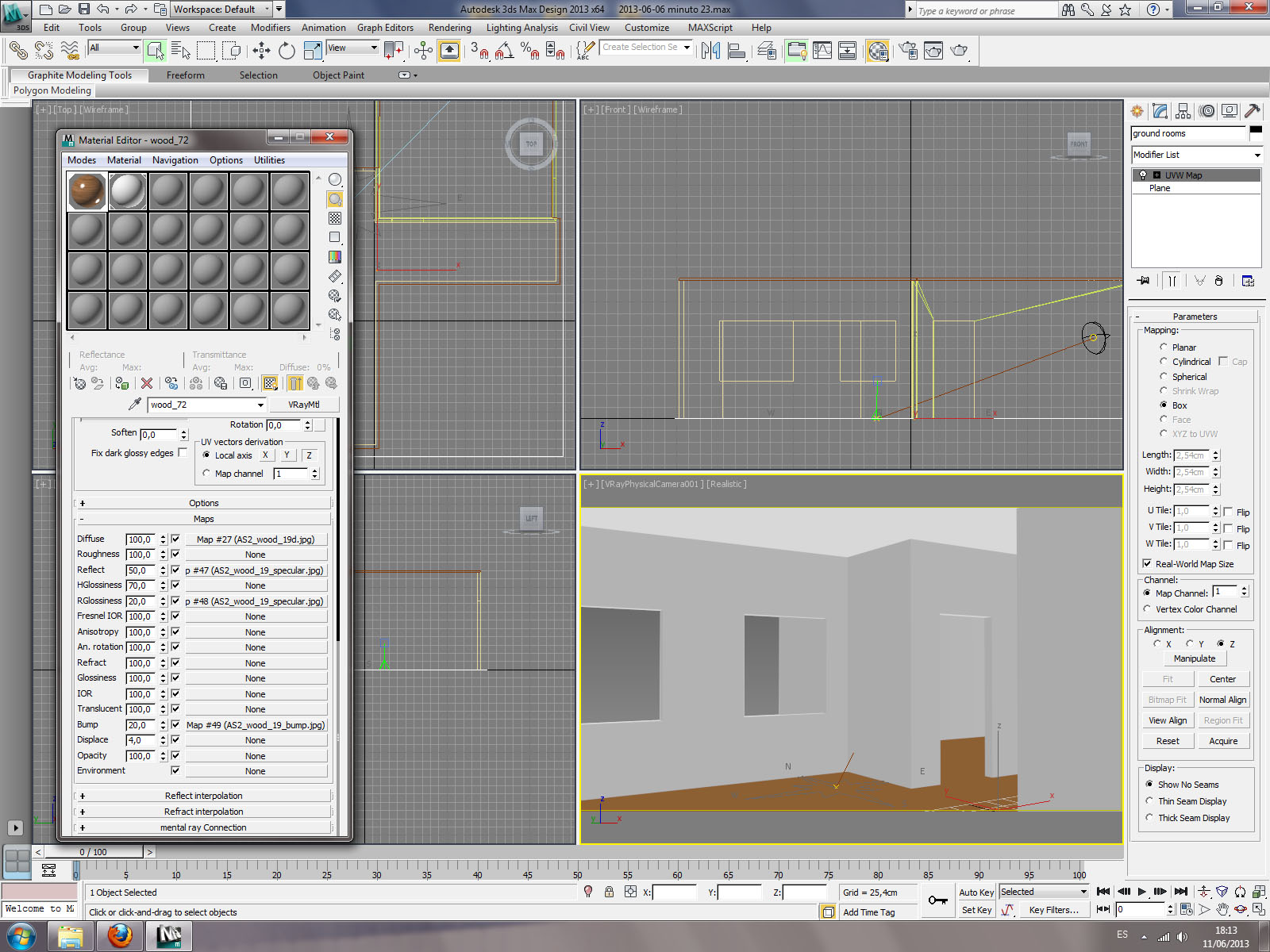This screenshot has height=952, width=1270.
Task: Toggle the Auto Key button
Action: (976, 892)
